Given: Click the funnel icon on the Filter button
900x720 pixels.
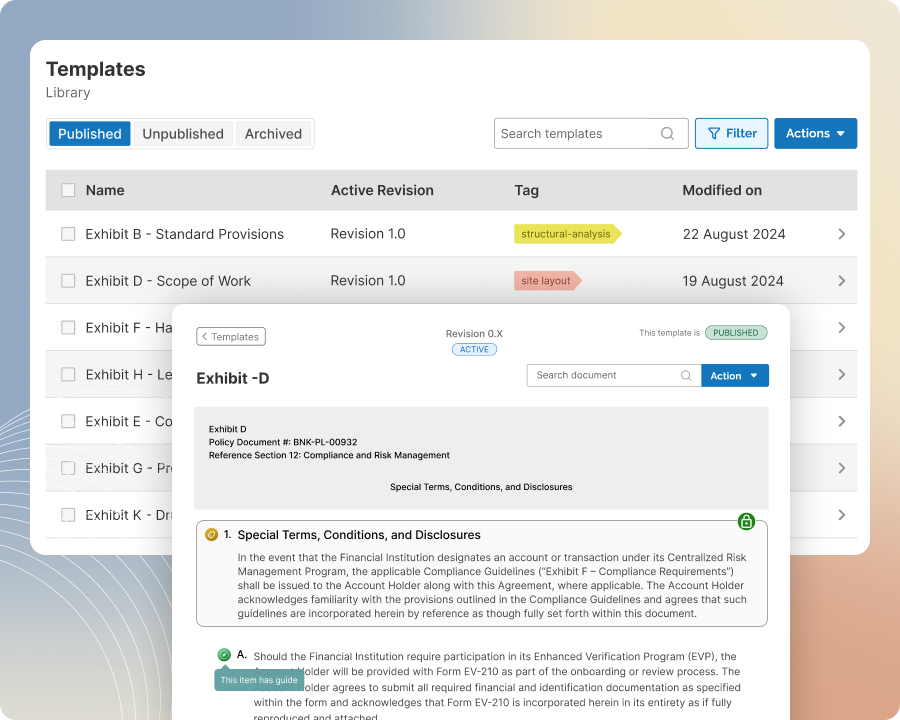Looking at the screenshot, I should coord(714,133).
